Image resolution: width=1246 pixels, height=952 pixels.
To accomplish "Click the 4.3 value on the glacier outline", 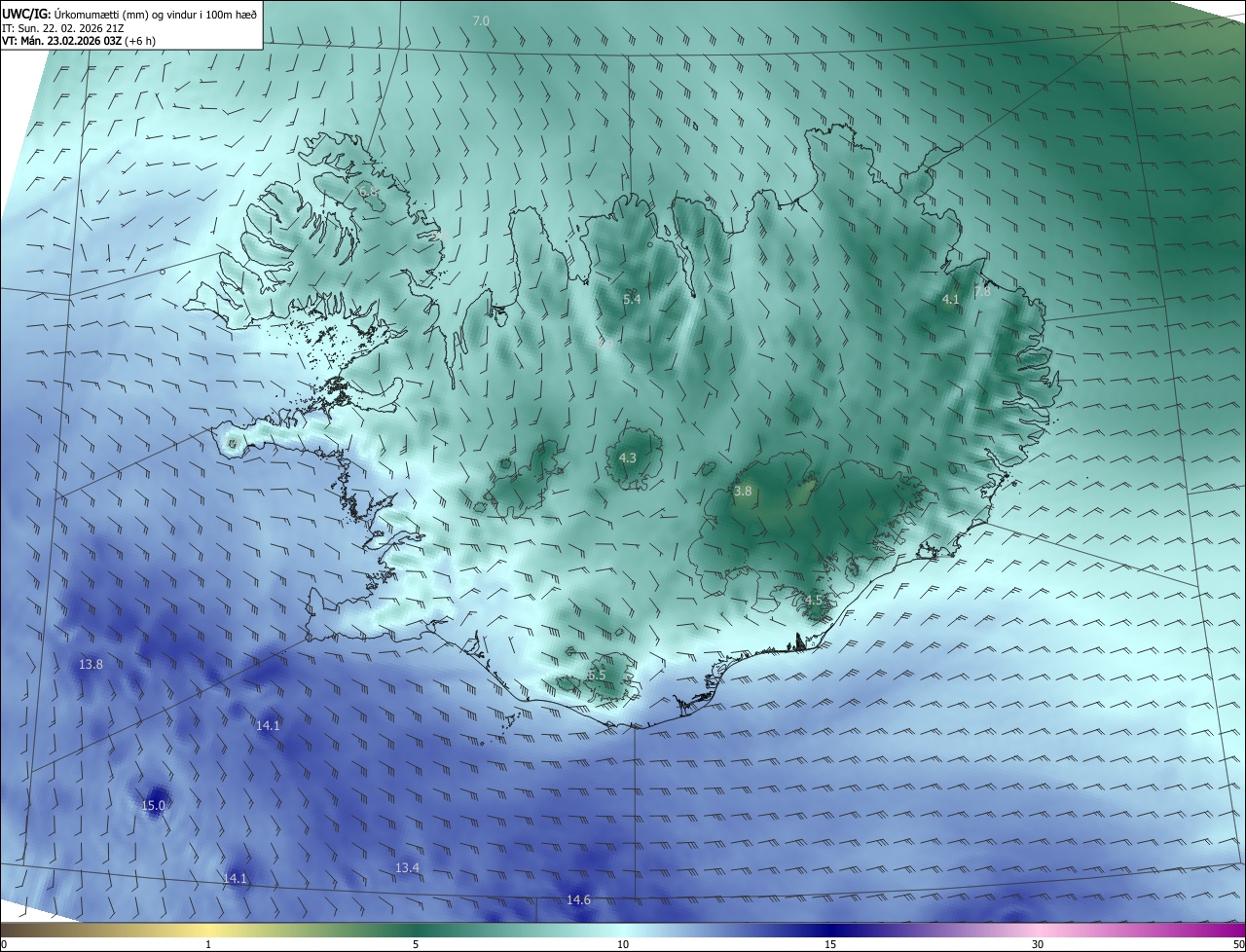I will tap(628, 458).
